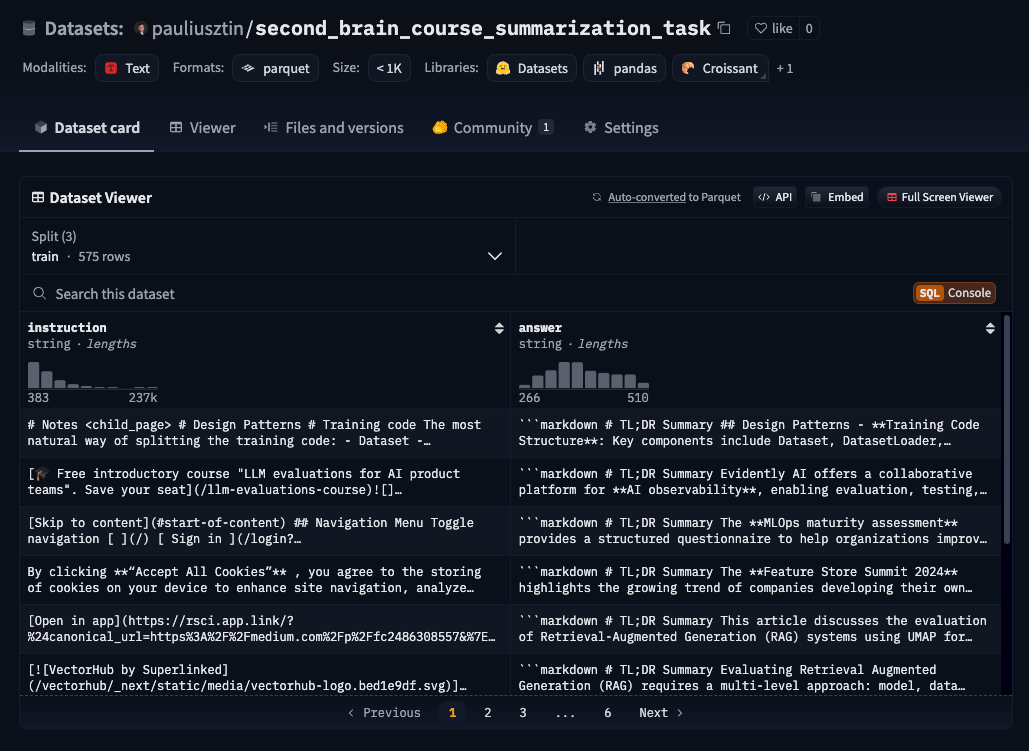The height and width of the screenshot is (751, 1029).
Task: Select the '# Notes <child_page>' instruction cell
Action: [265, 433]
